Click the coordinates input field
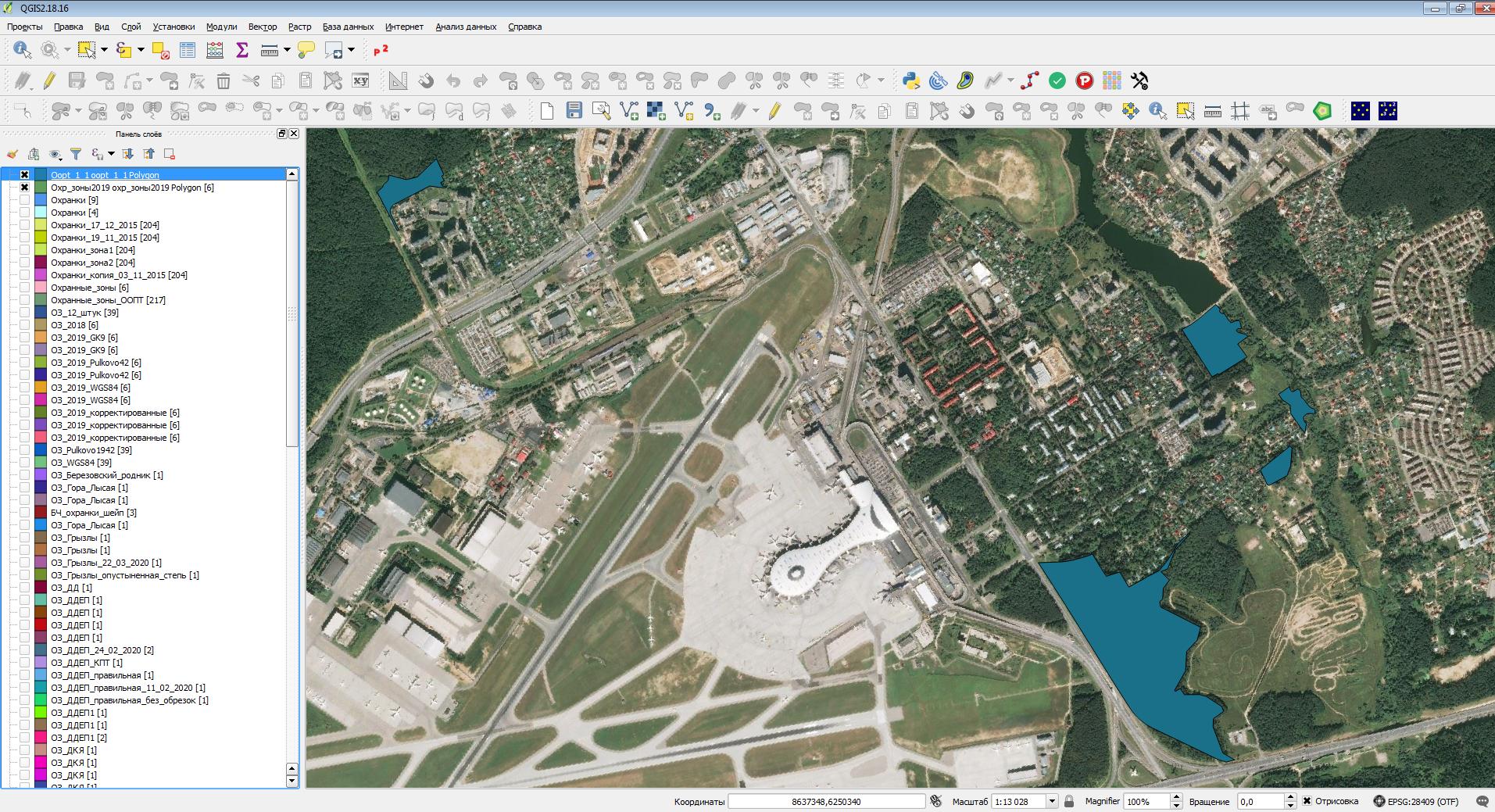The width and height of the screenshot is (1495, 812). 826,801
